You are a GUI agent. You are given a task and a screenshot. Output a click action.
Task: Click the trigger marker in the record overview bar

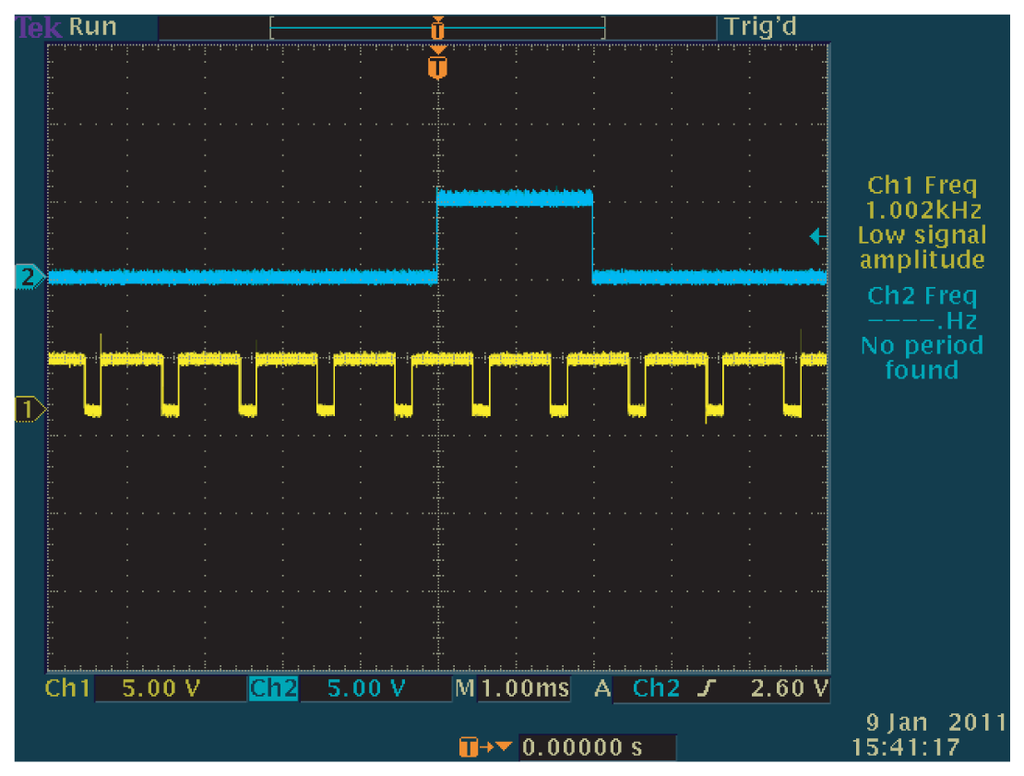tap(436, 28)
